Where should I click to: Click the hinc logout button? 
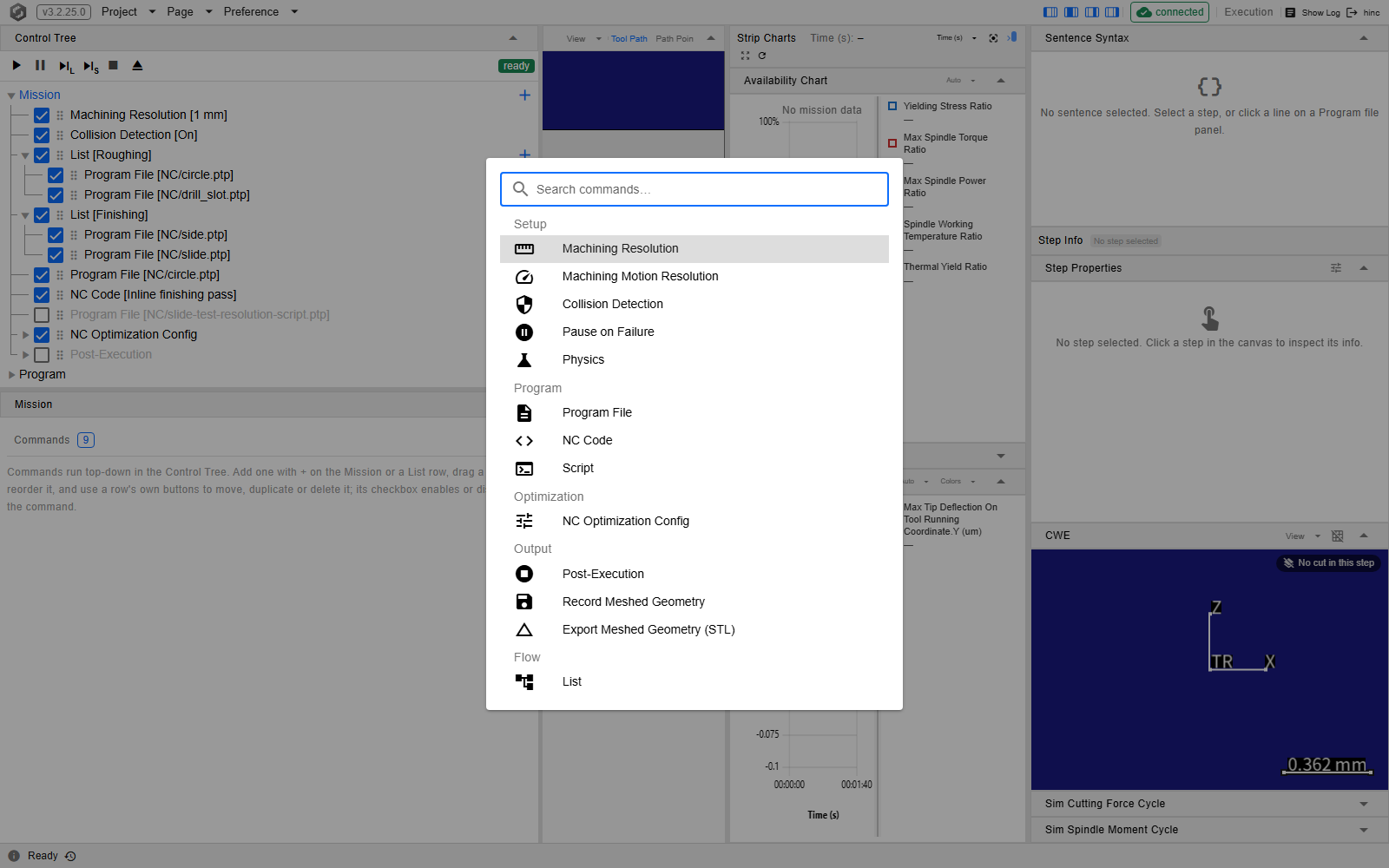[x=1363, y=13]
